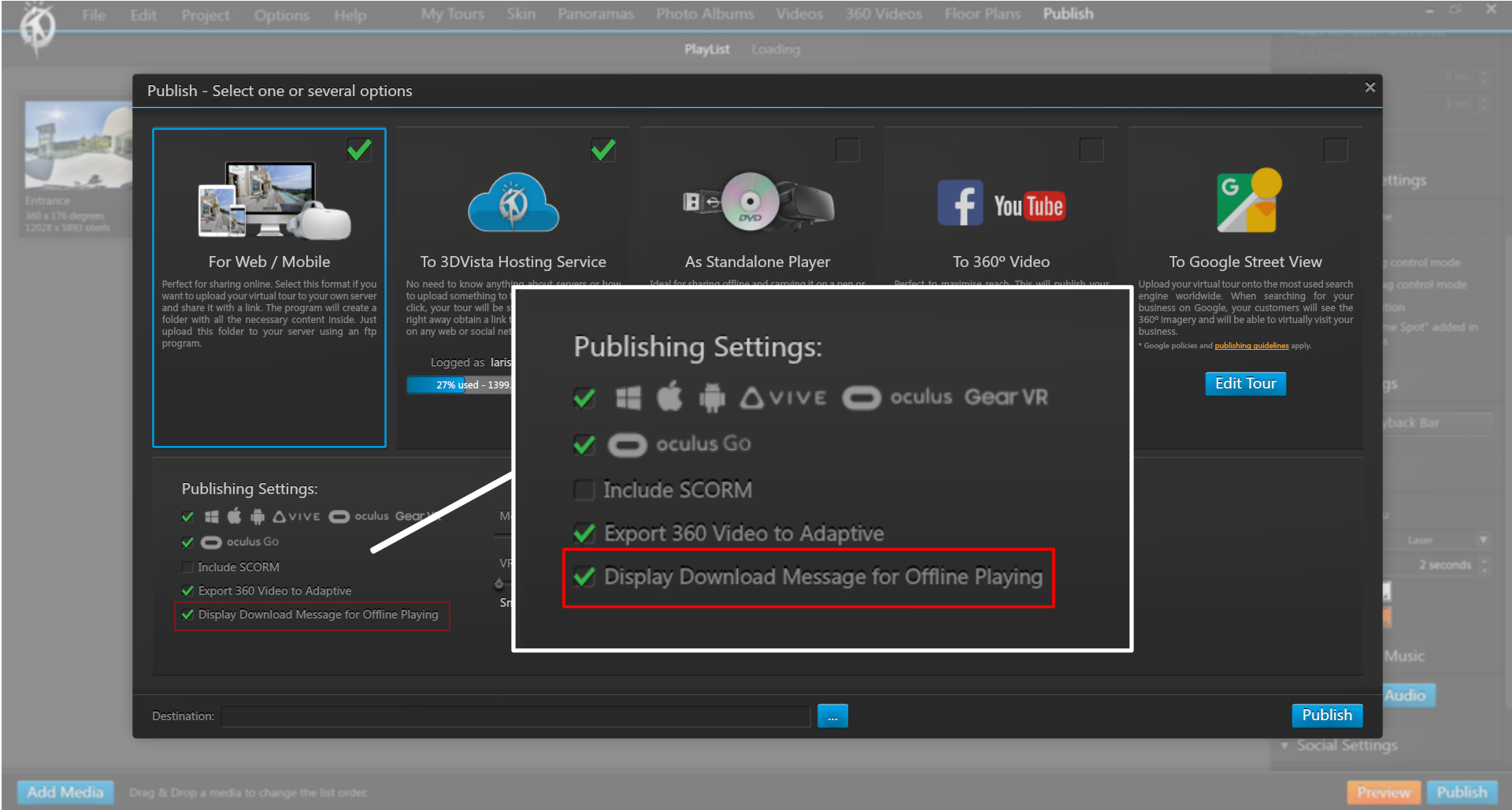
Task: Click the 27% used storage bar
Action: [x=459, y=385]
